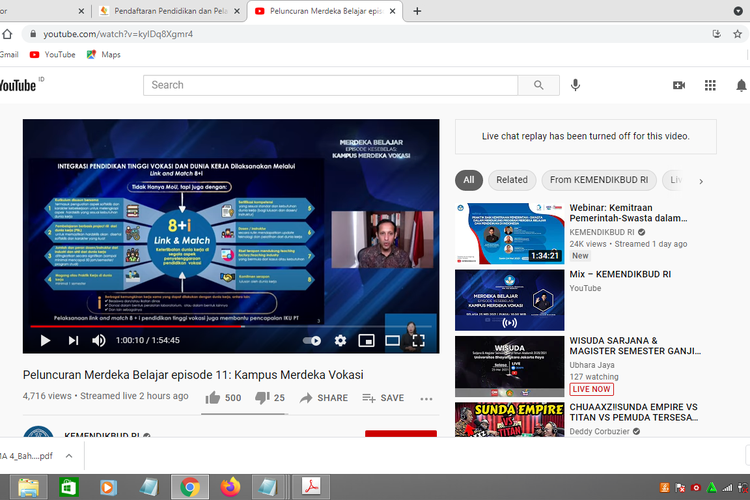Switch to theater mode view

coord(393,340)
